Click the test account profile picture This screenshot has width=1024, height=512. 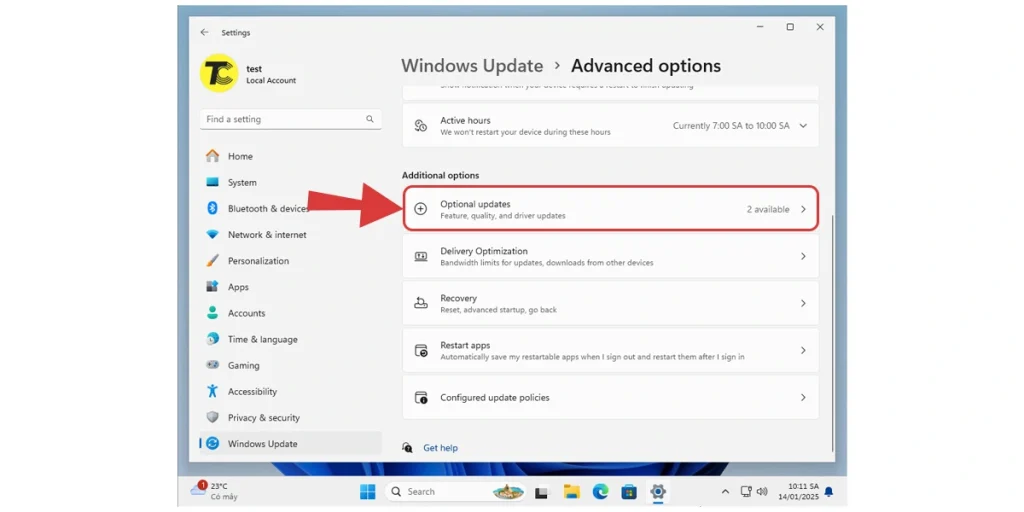tap(218, 74)
